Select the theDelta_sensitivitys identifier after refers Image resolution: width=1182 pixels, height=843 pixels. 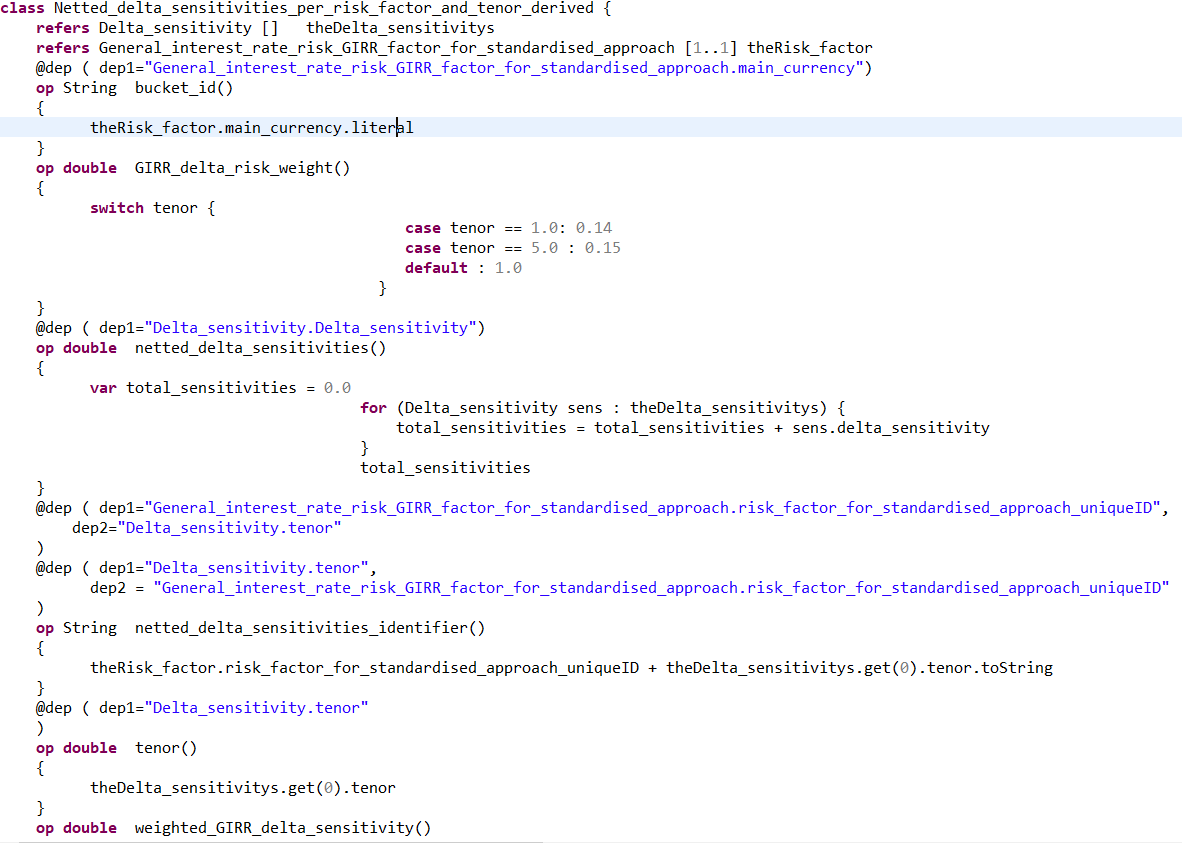tap(398, 27)
